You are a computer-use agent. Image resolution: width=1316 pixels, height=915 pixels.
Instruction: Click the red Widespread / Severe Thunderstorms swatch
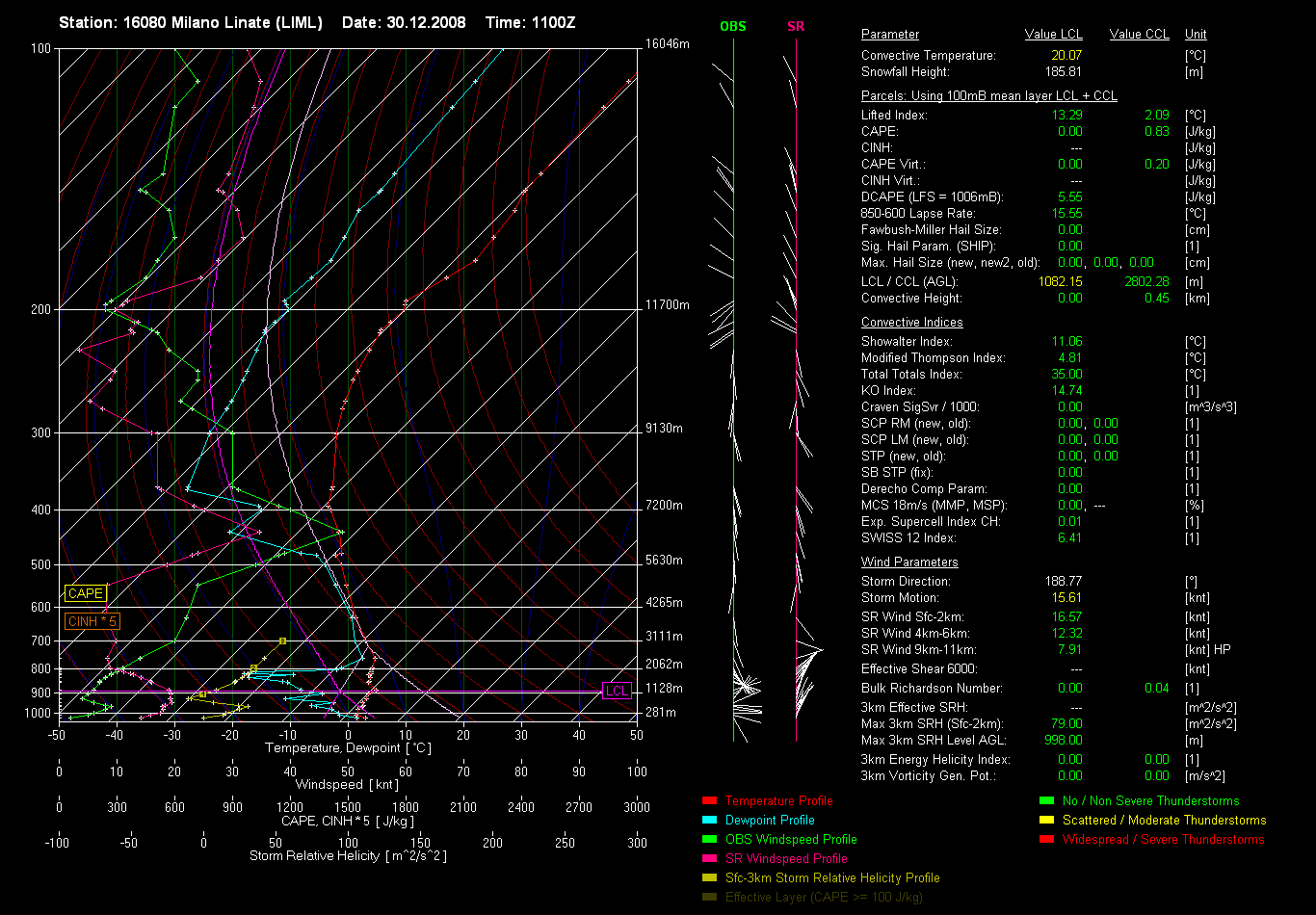[x=1045, y=840]
